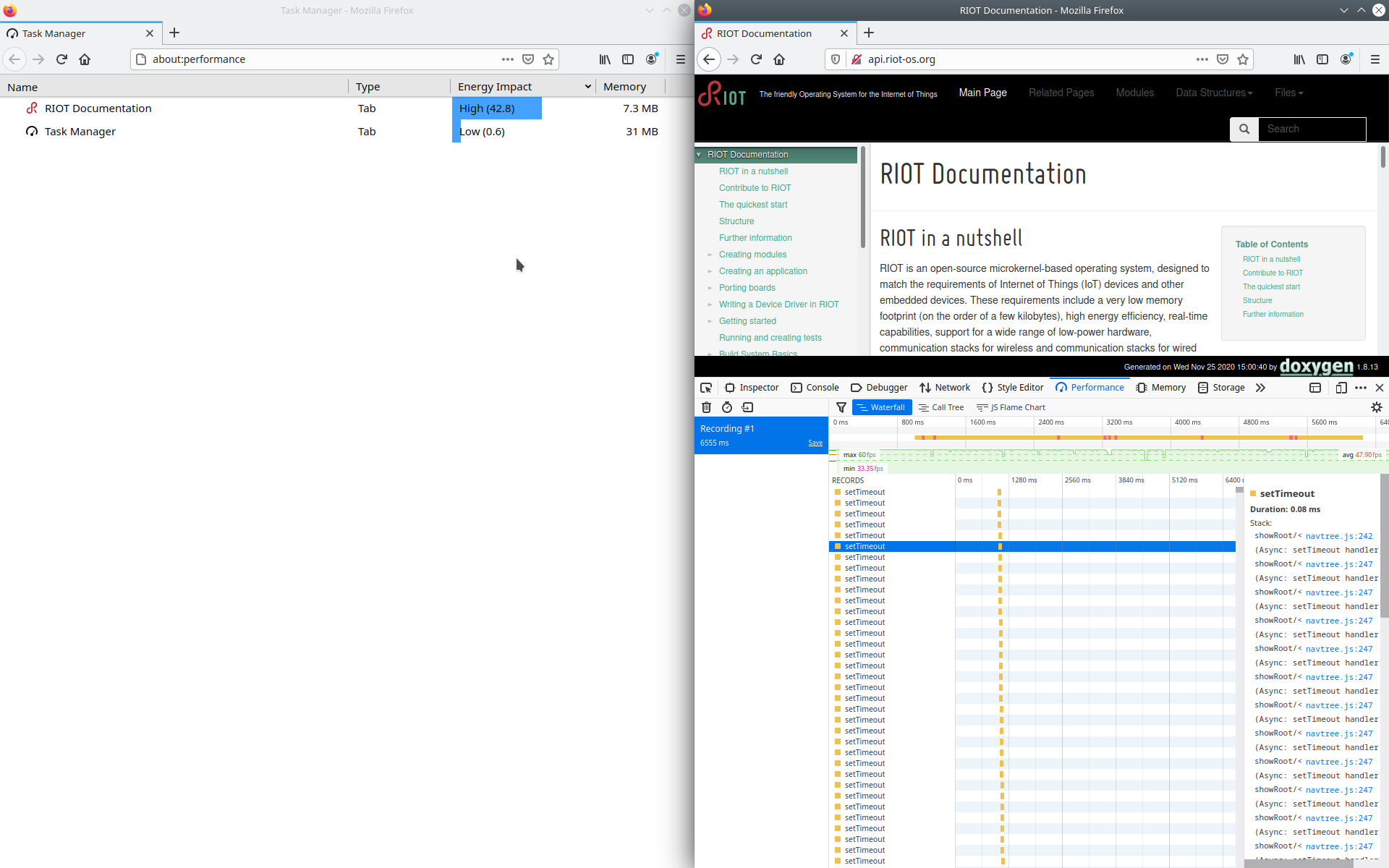Open the hamburger menu in Task Manager window
This screenshot has width=1389, height=868.
tap(680, 59)
